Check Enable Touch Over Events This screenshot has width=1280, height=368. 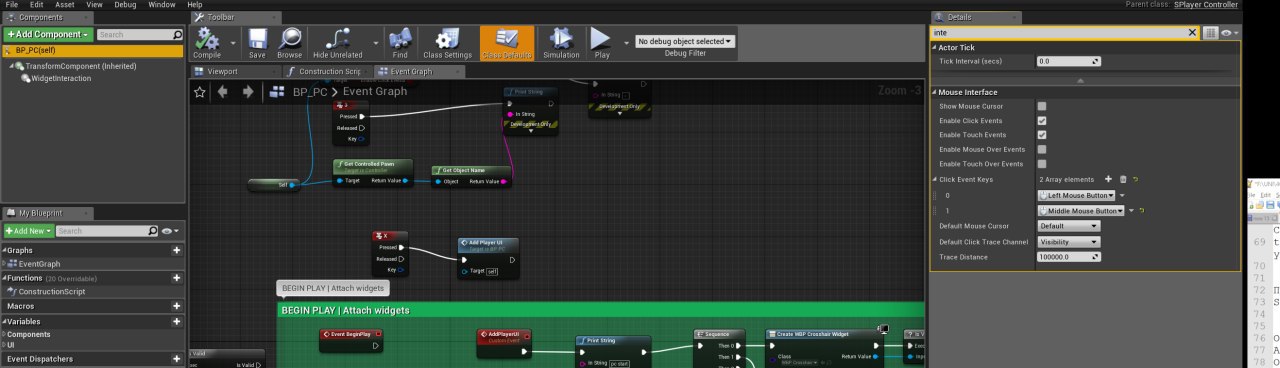(1041, 163)
